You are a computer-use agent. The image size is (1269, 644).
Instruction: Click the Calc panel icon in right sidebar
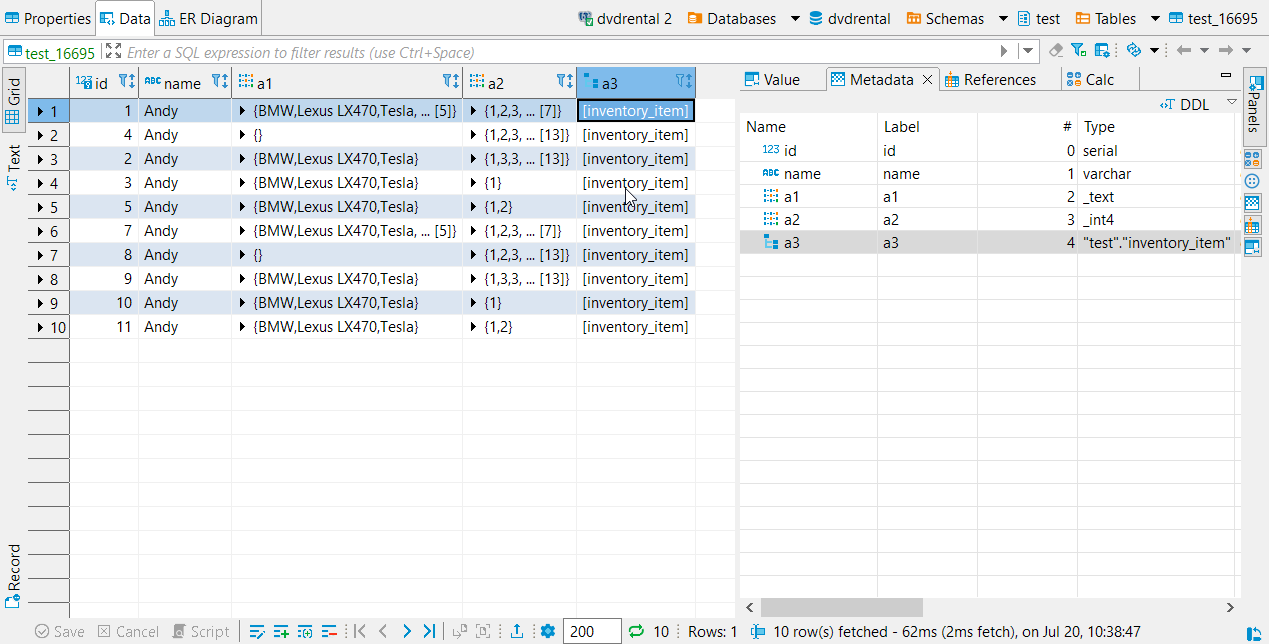[x=1252, y=158]
